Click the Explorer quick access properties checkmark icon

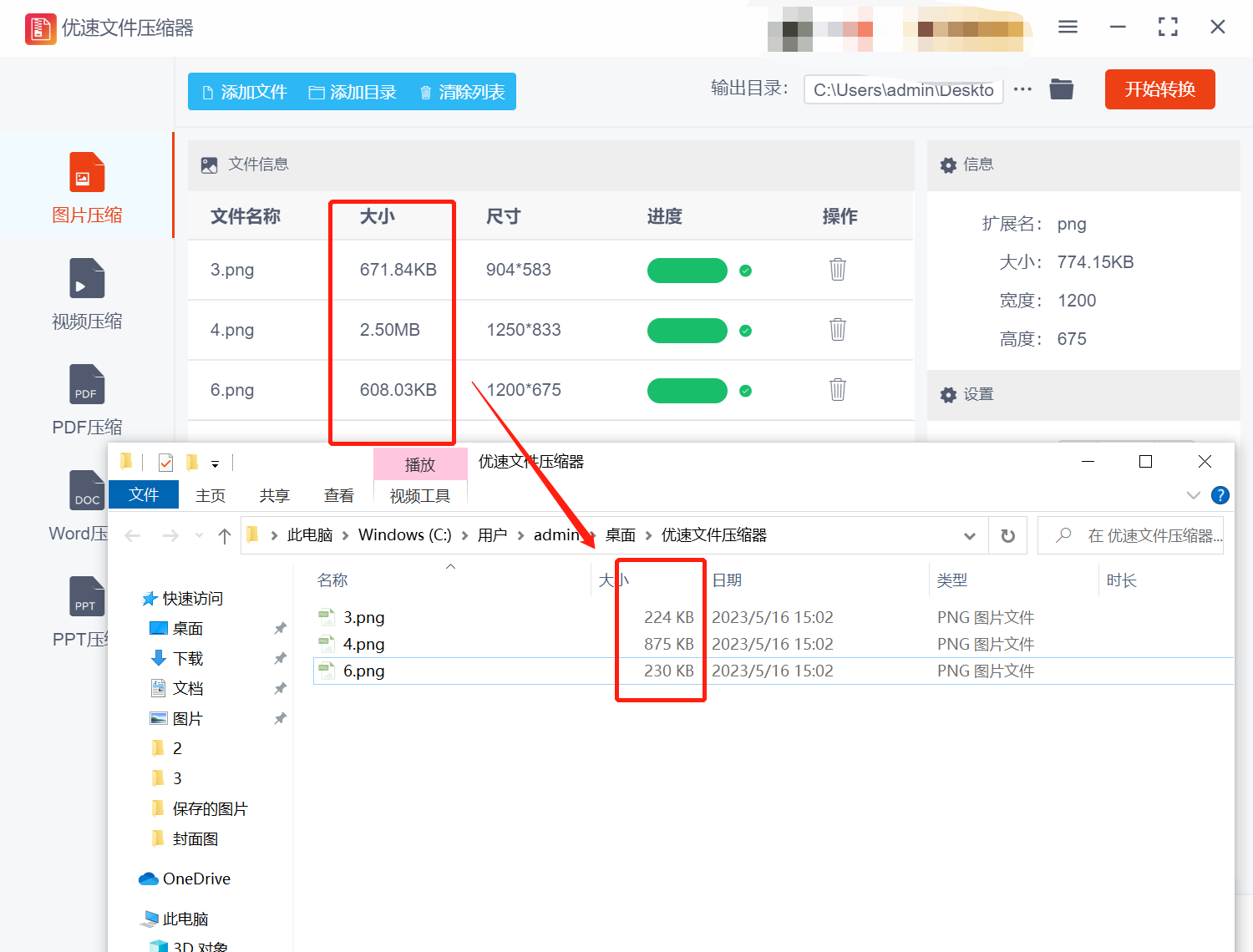coord(165,463)
